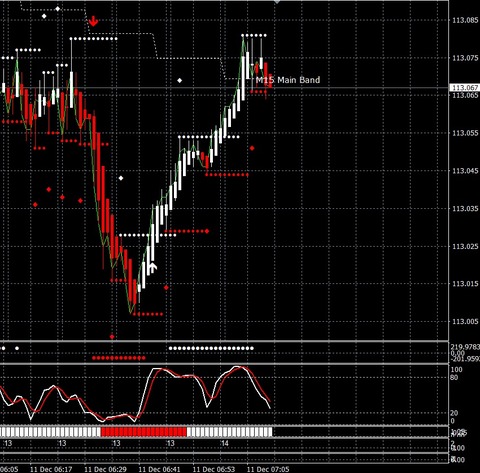The width and height of the screenshot is (480, 473).
Task: Click the 11 Dec 07:05 time label
Action: coord(268,469)
